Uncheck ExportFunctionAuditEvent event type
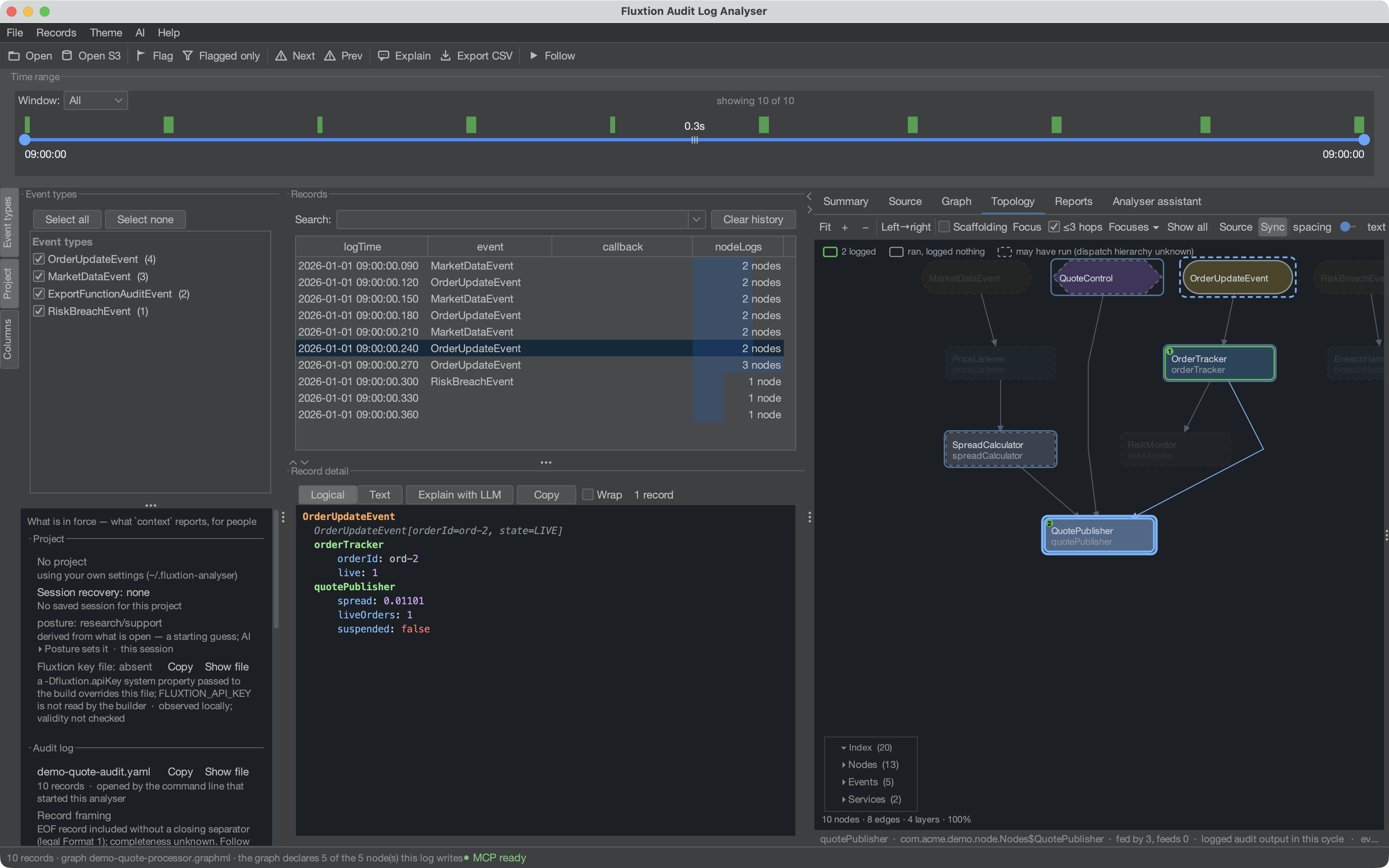Screen dimensions: 1389x868 click(x=39, y=294)
